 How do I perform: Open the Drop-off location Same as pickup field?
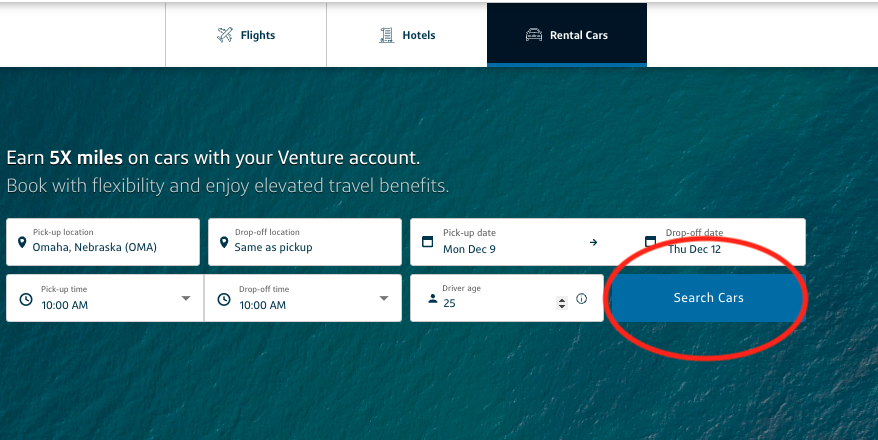point(305,242)
